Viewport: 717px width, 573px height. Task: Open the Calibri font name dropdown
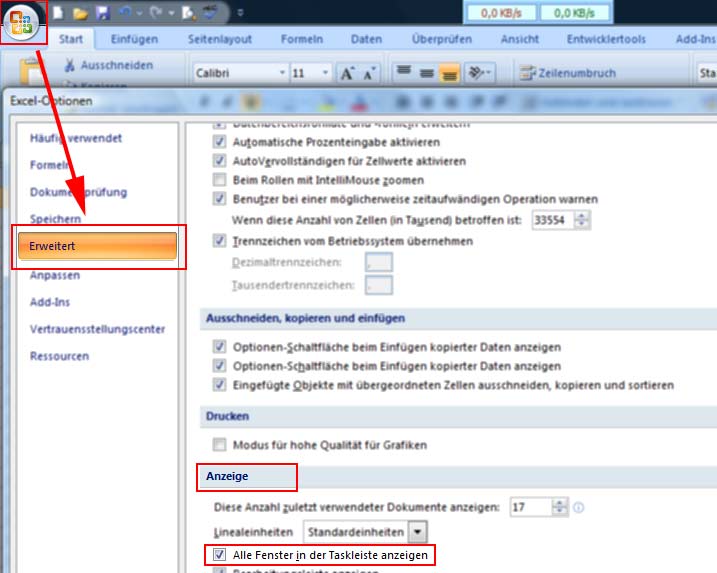(x=282, y=73)
